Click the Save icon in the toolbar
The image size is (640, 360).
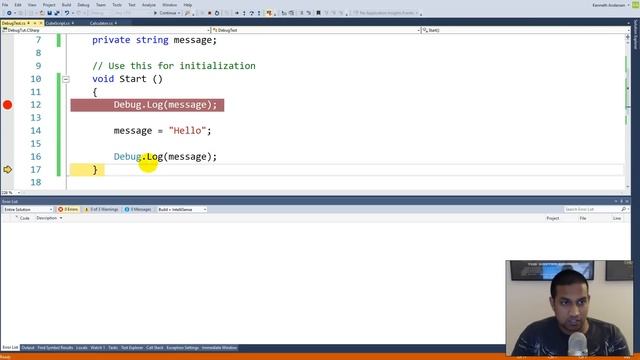point(49,13)
